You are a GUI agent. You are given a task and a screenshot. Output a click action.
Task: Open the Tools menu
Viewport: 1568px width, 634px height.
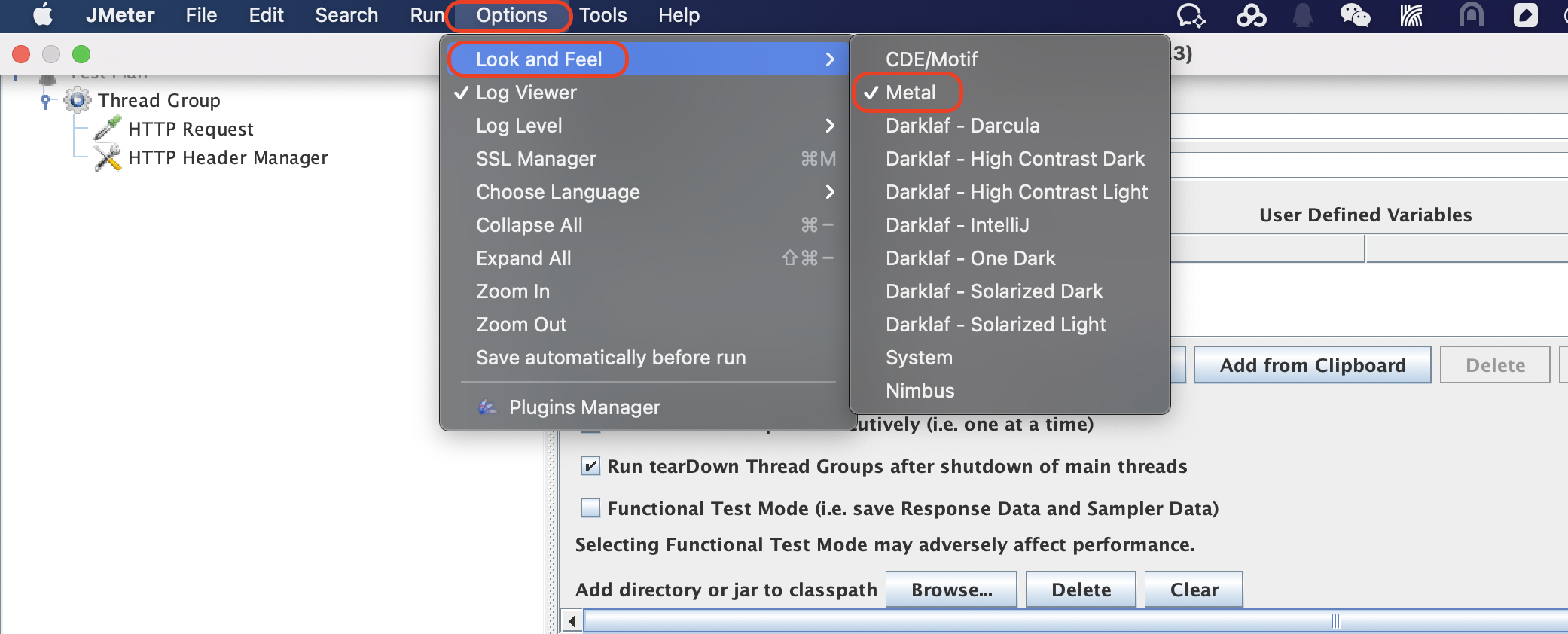point(602,15)
